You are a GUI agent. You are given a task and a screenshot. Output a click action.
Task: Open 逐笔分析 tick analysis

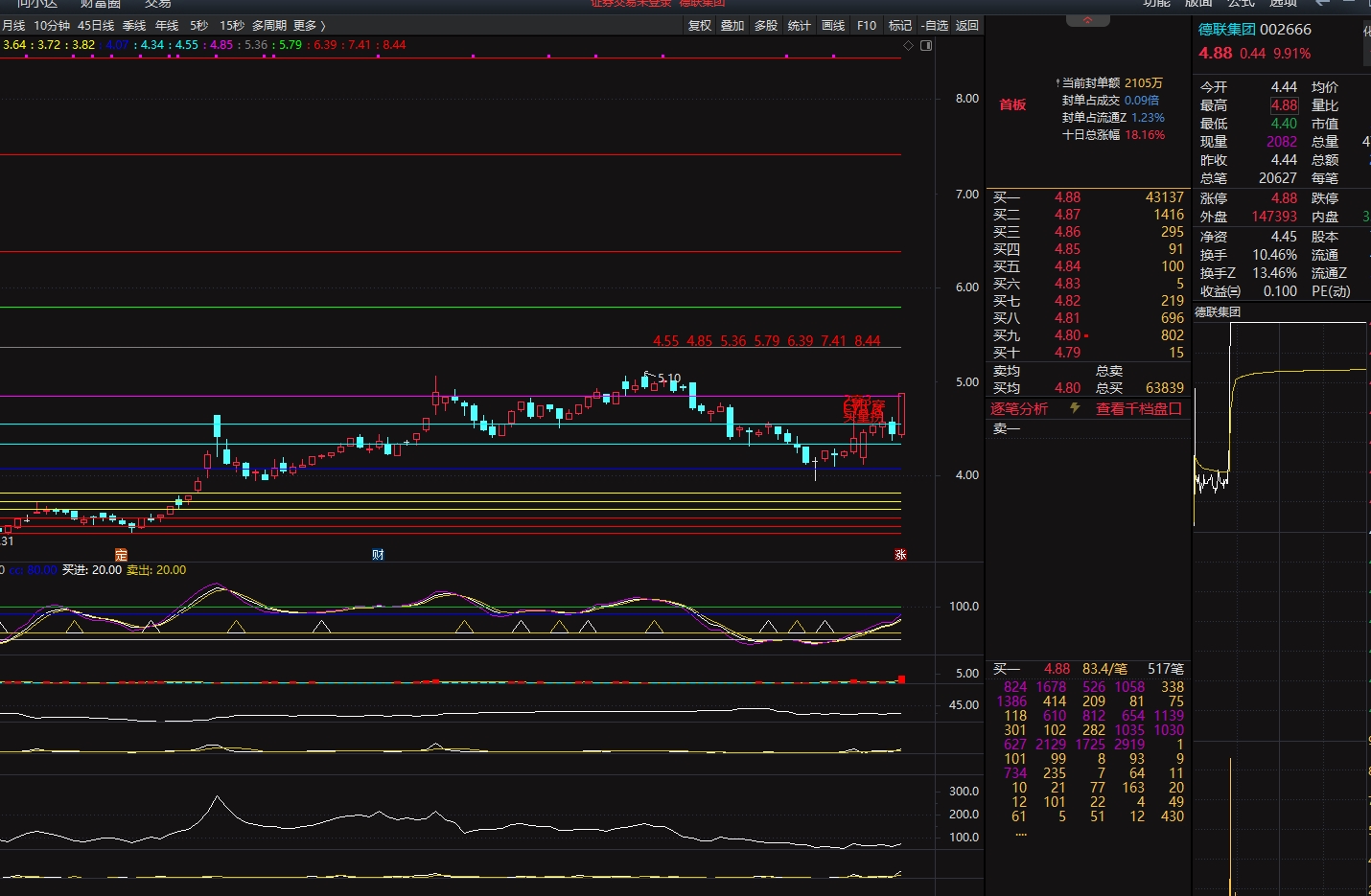click(x=1019, y=408)
